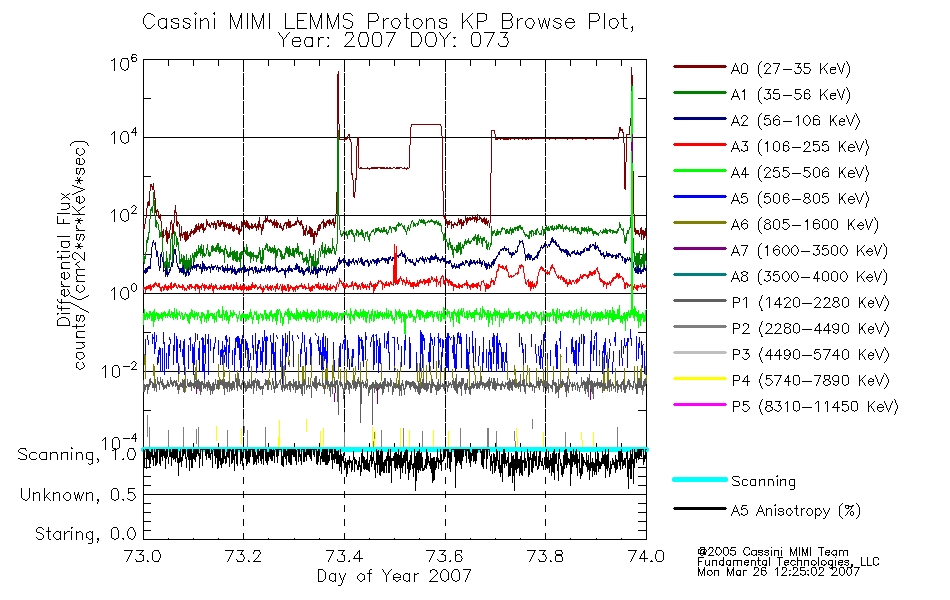The width and height of the screenshot is (950, 600).
Task: Click the 73.8 x-axis tick label
Action: click(x=545, y=556)
